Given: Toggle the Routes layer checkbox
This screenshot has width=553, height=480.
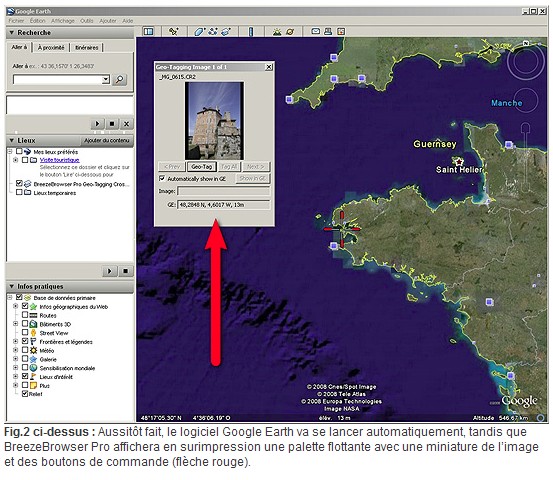Looking at the screenshot, I should point(25,315).
